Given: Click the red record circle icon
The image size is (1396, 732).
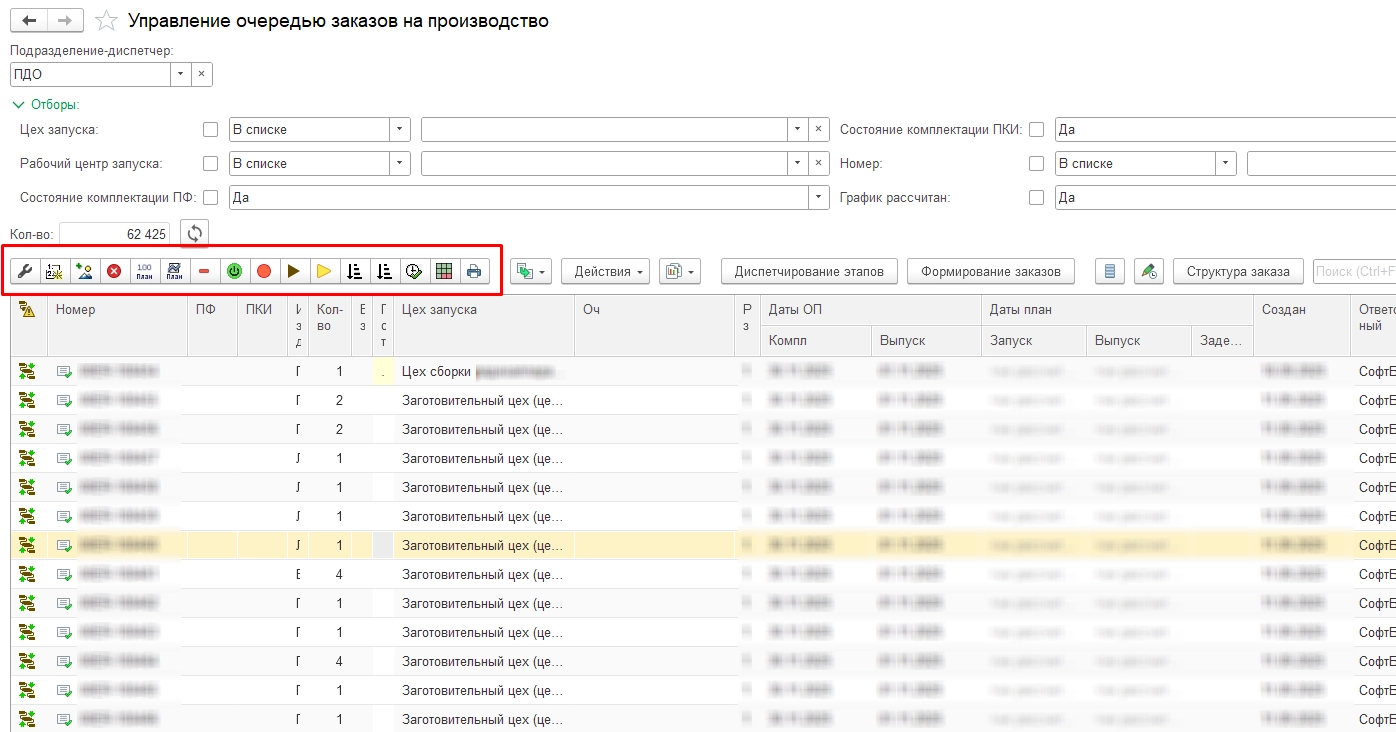Looking at the screenshot, I should pos(264,271).
